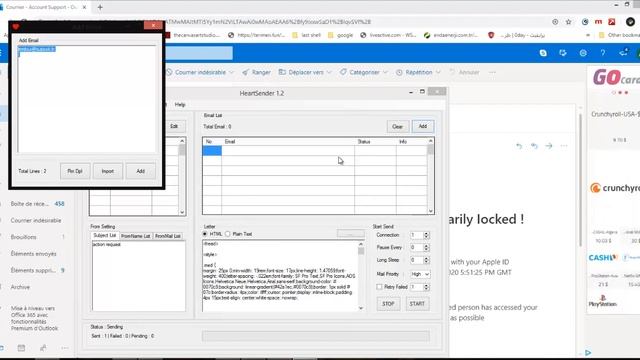
Task: Click Add in HeartSender Email List panel
Action: point(423,127)
